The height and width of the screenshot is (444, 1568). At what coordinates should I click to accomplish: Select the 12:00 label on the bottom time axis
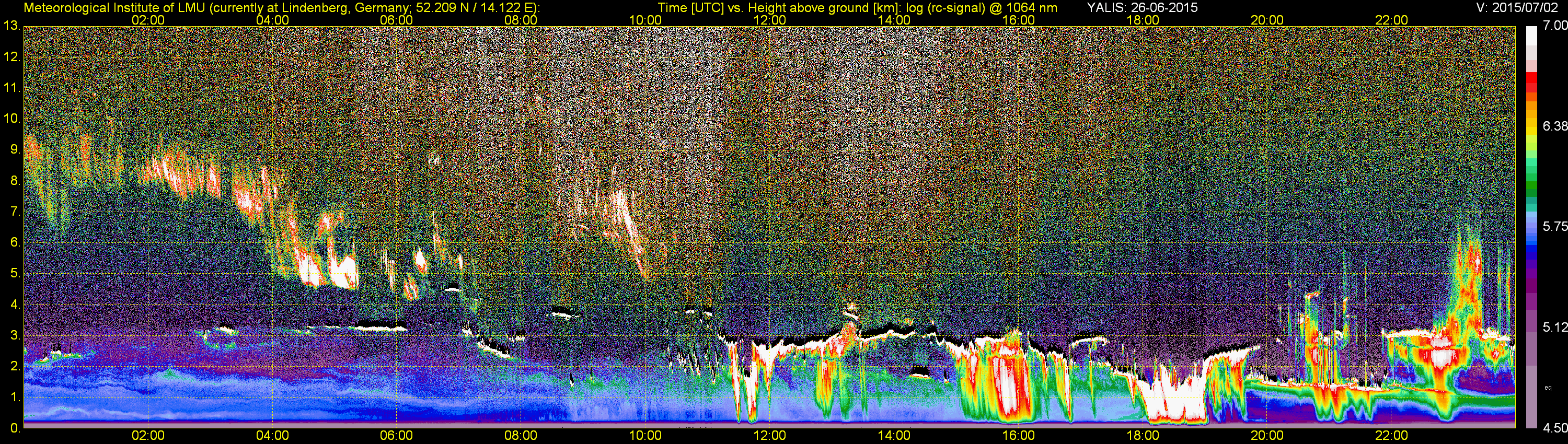tap(769, 436)
